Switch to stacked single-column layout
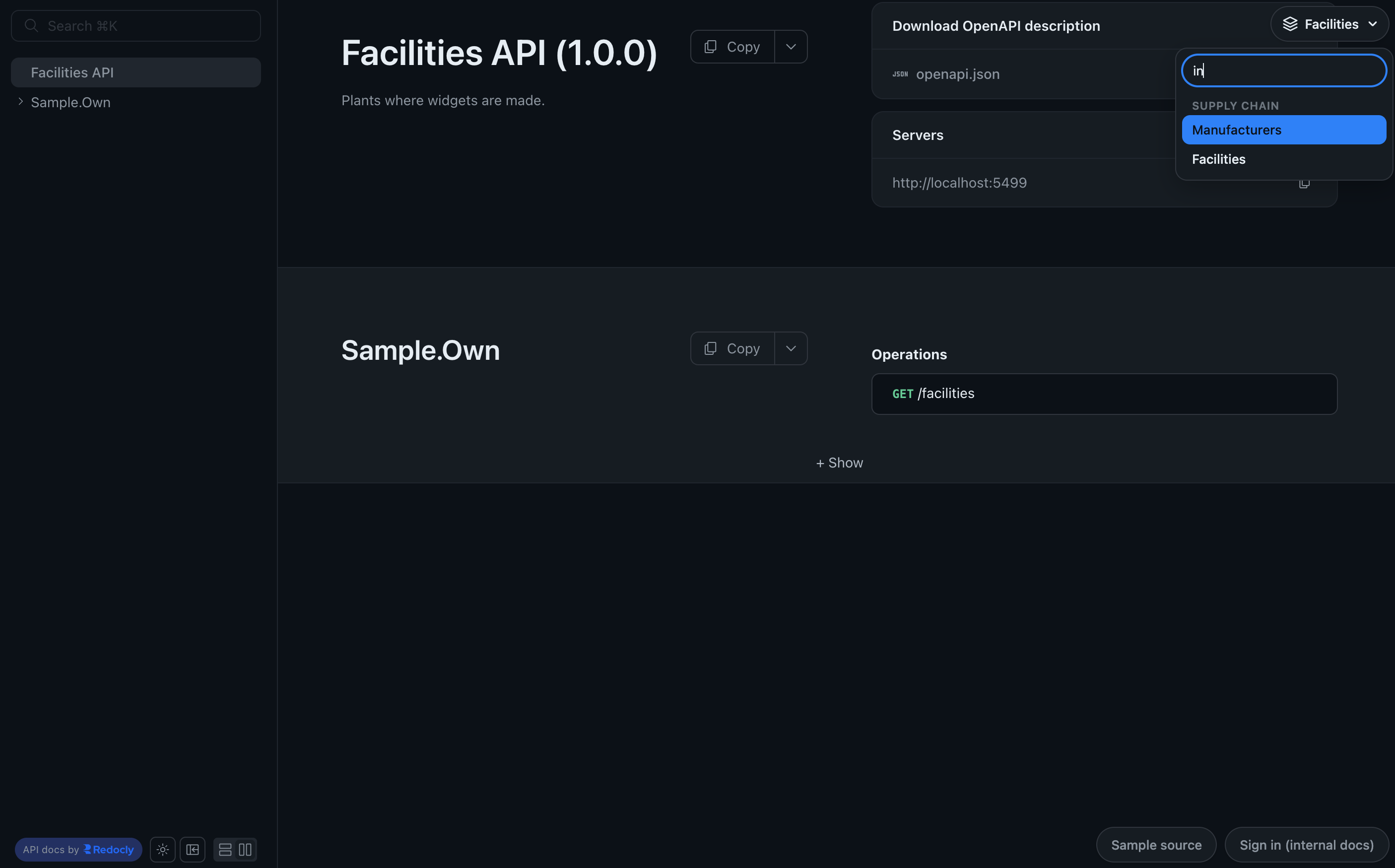The height and width of the screenshot is (868, 1395). click(x=225, y=850)
